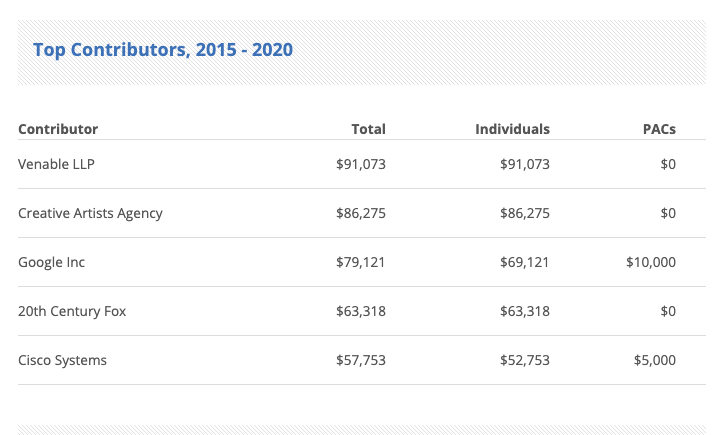Click the "Top Contributors, 2015 - 2020" heading

coord(163,50)
